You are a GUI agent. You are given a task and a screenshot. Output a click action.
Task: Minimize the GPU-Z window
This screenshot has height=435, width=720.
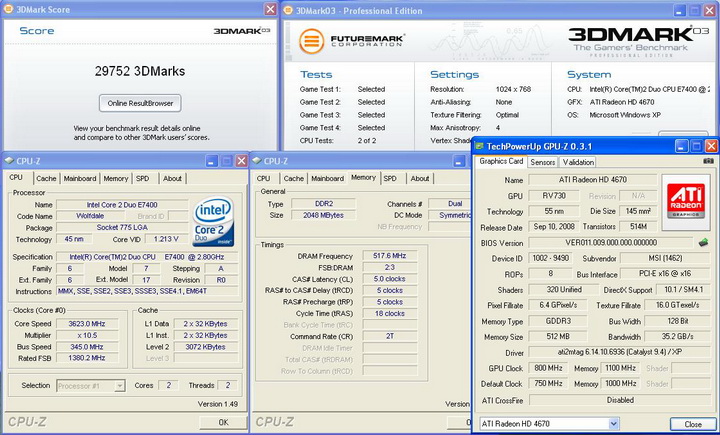[x=681, y=147]
